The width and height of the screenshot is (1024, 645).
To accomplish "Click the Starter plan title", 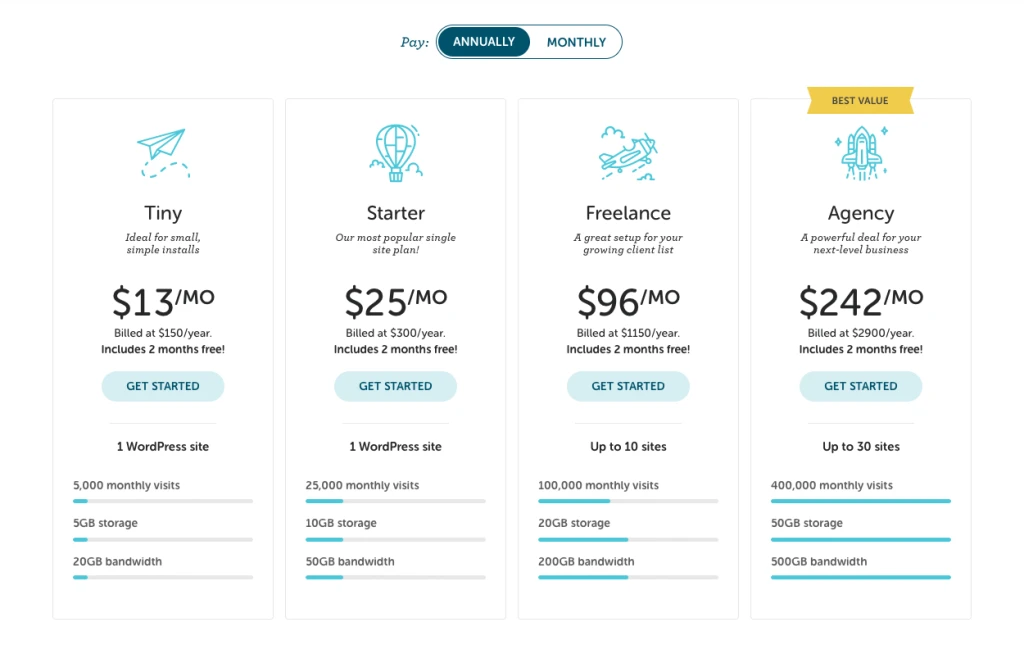I will [x=395, y=213].
